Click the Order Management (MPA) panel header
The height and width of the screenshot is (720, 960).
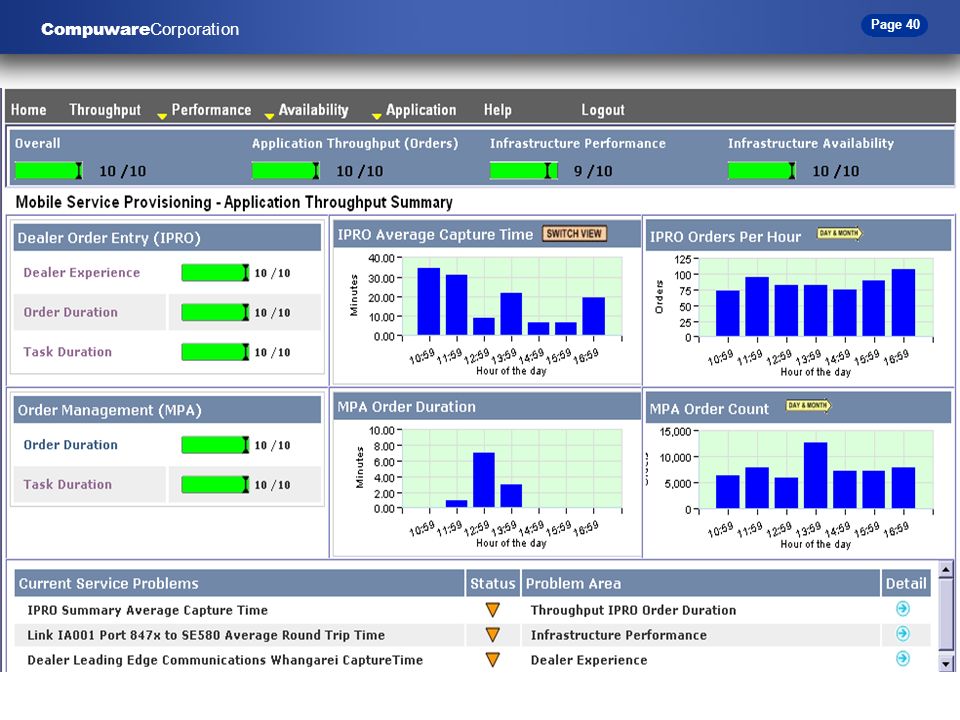tap(167, 410)
